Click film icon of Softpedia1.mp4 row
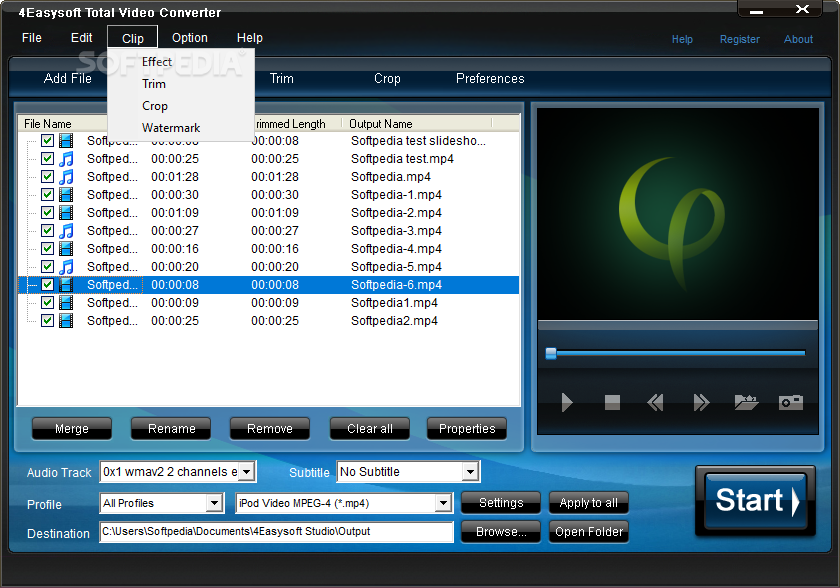Image resolution: width=840 pixels, height=588 pixels. (x=66, y=303)
